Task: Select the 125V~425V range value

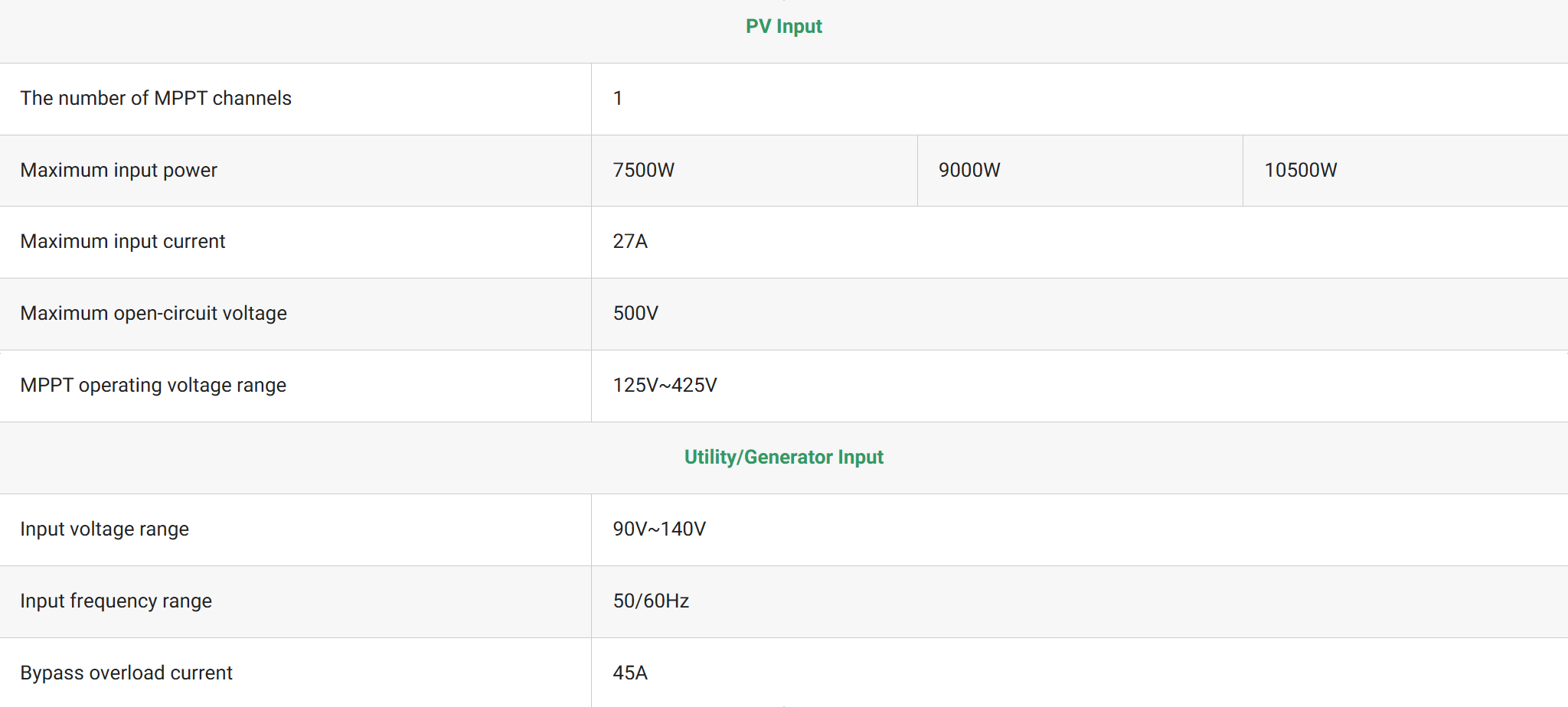Action: tap(665, 386)
